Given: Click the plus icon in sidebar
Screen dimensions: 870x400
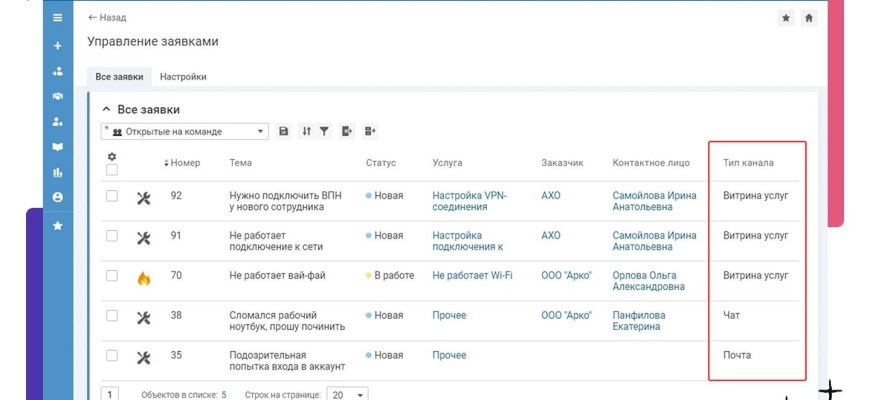Looking at the screenshot, I should 57,46.
